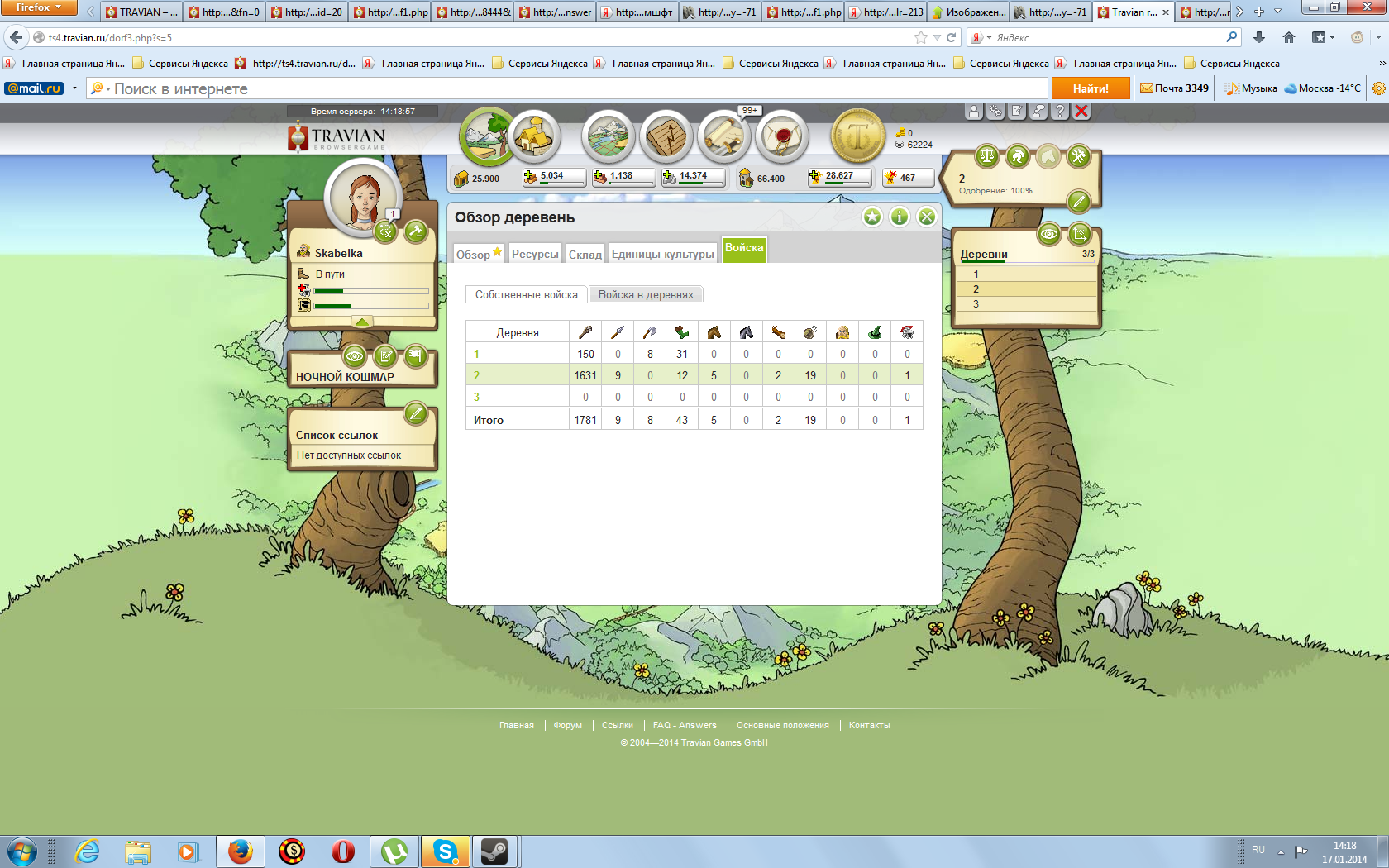Collapse the hero sidebar panel arrow

tap(362, 322)
